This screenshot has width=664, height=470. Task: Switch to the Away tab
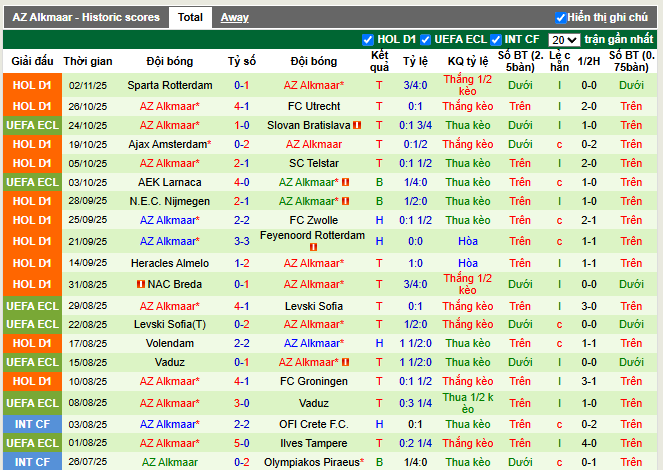click(235, 17)
